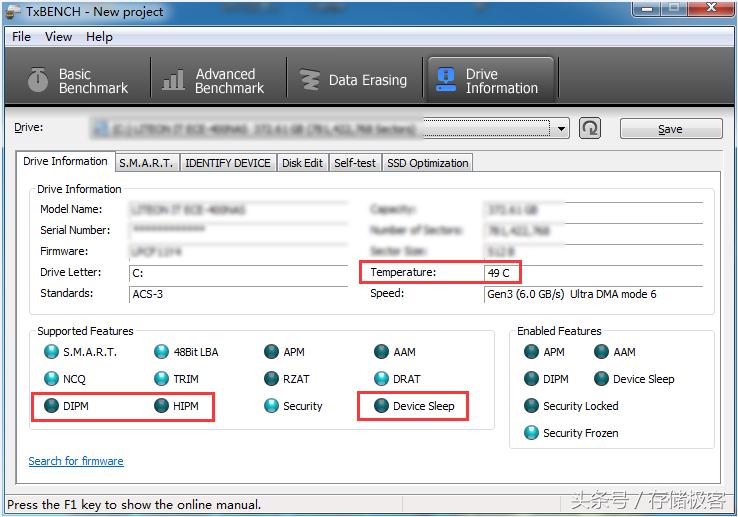
Task: Click the TRIM feature indicator
Action: pos(161,379)
